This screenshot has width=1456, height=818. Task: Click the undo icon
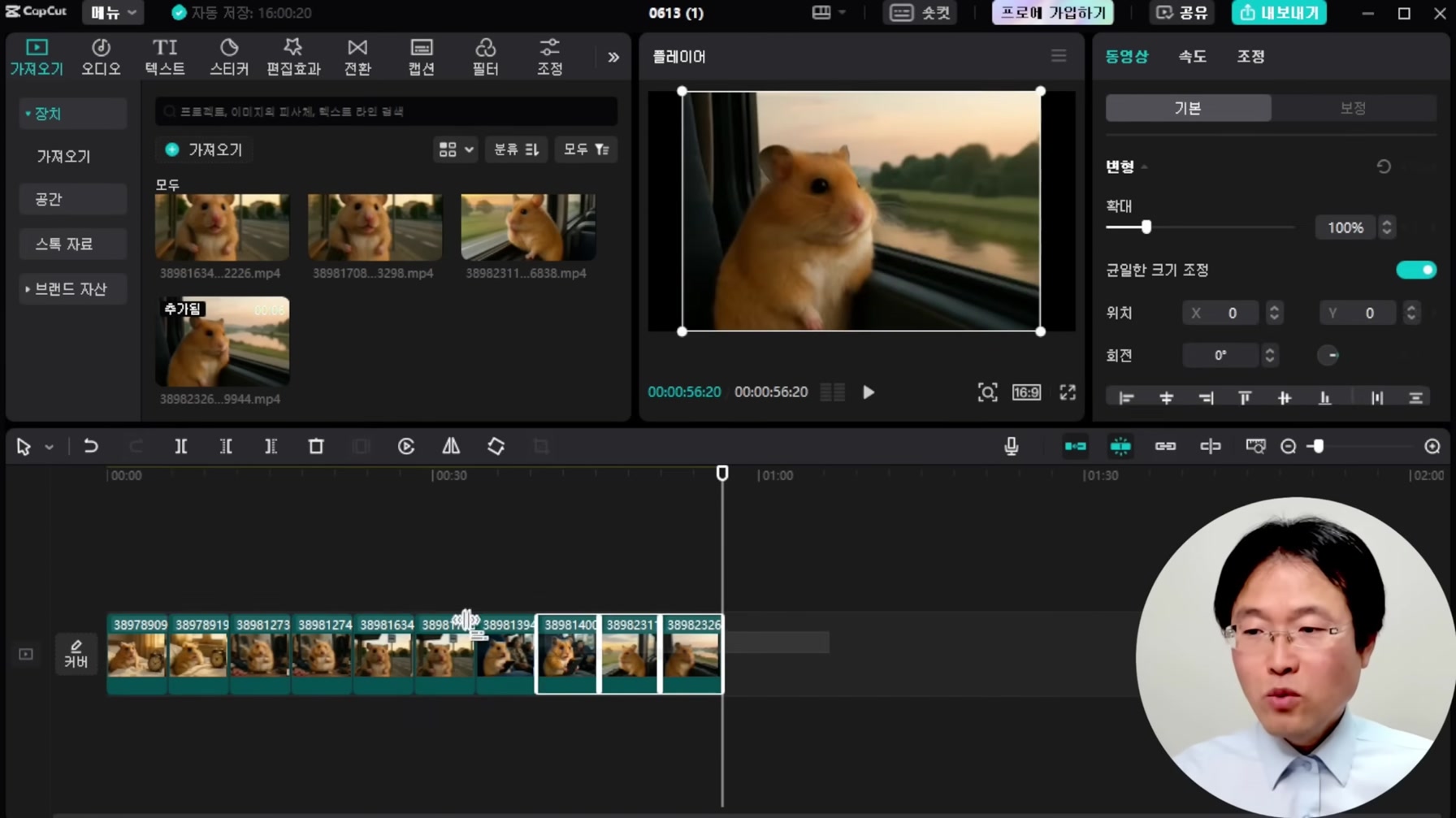tap(91, 446)
